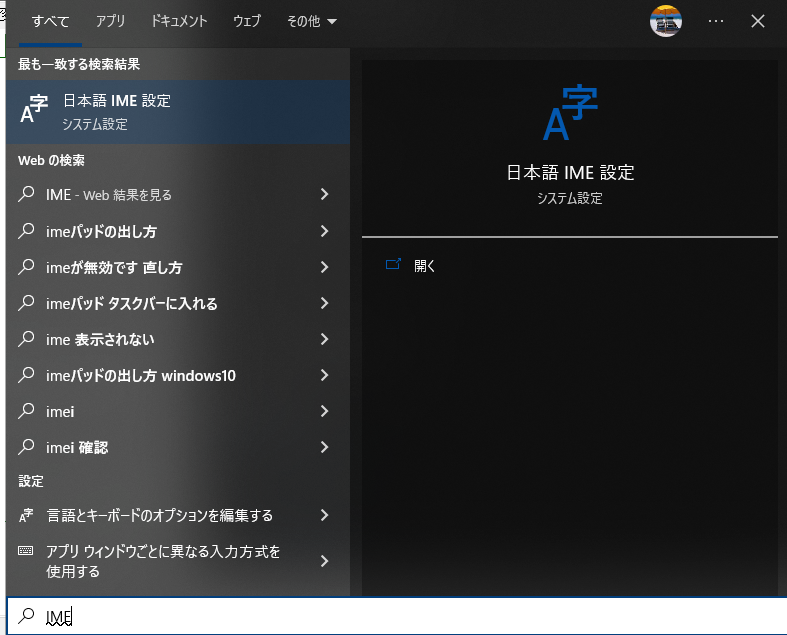This screenshot has width=787, height=635.
Task: Open 日本語 IME 設定 best match result
Action: click(x=178, y=112)
